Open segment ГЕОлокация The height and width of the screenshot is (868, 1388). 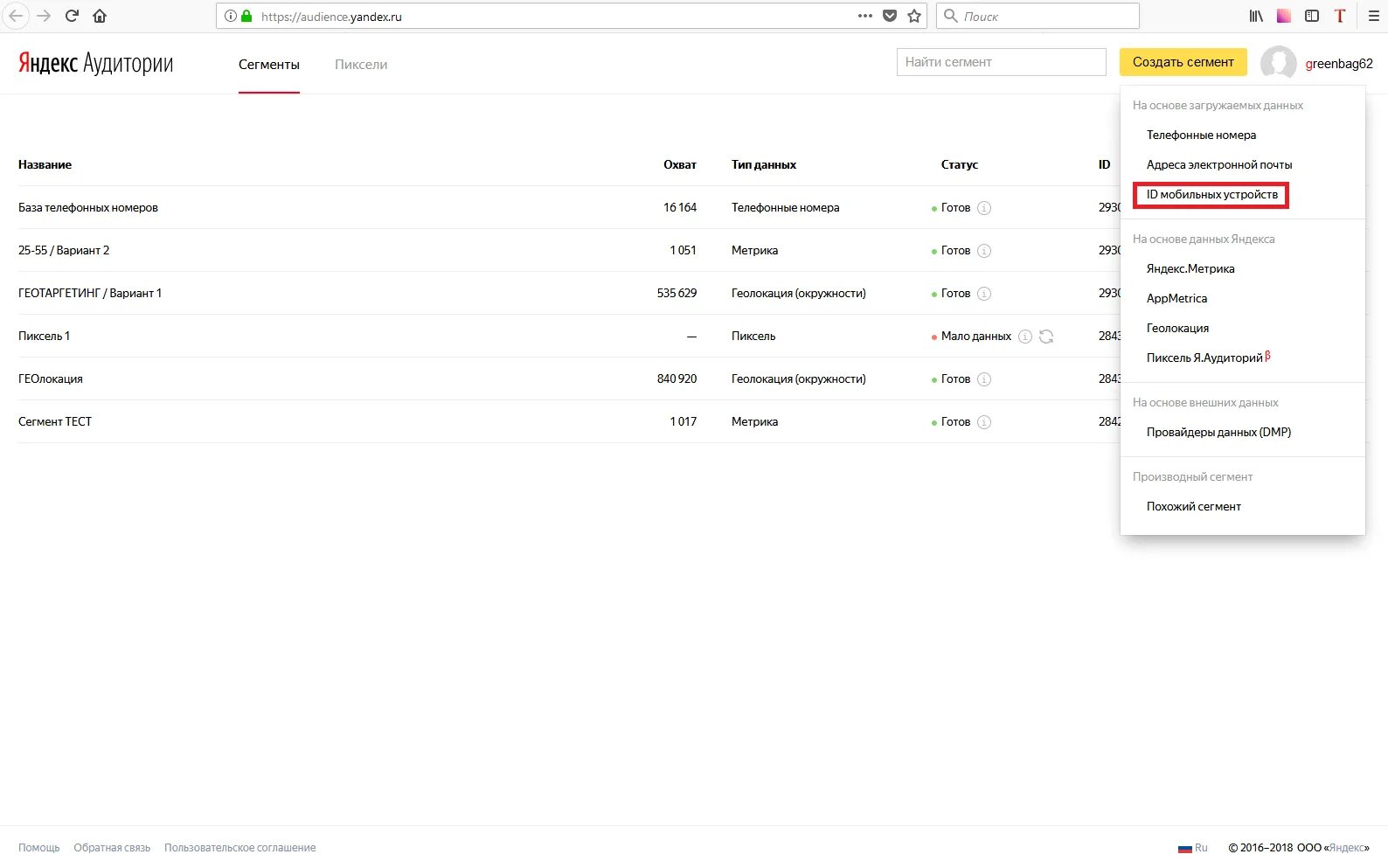click(x=51, y=378)
